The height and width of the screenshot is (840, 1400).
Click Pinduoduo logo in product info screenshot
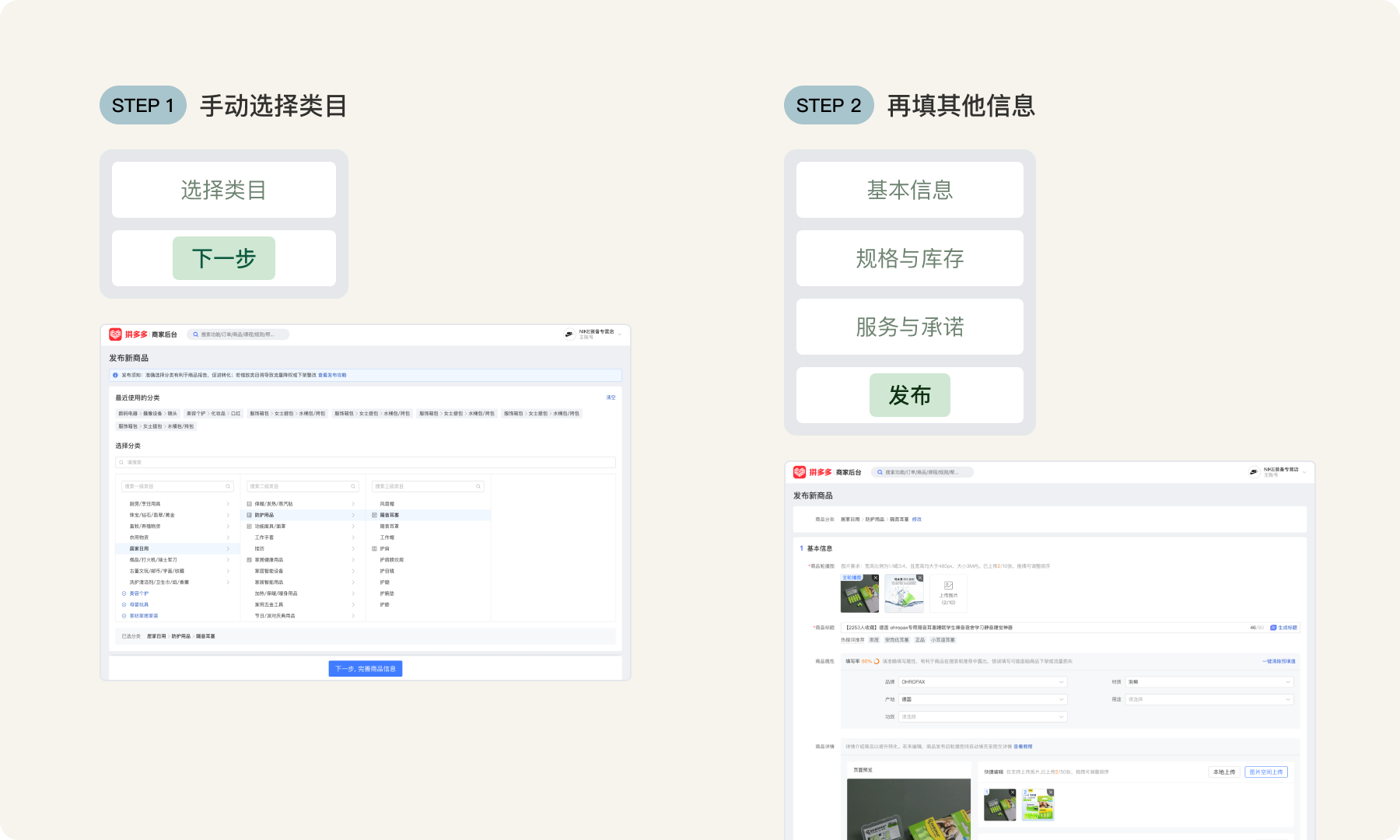click(800, 472)
